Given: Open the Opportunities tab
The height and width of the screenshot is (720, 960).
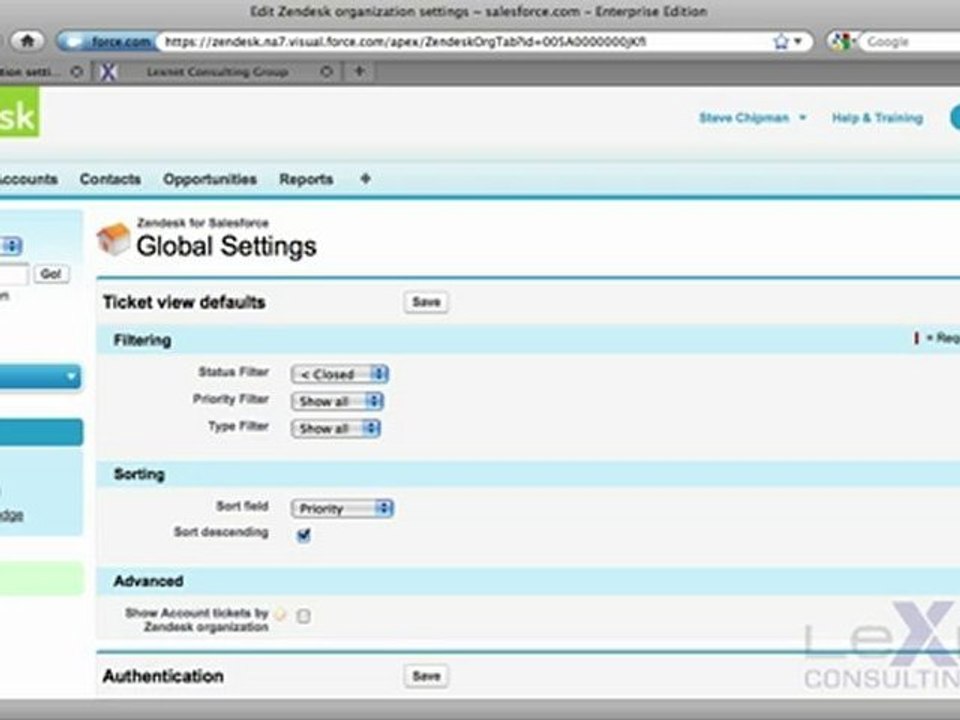Looking at the screenshot, I should click(209, 179).
